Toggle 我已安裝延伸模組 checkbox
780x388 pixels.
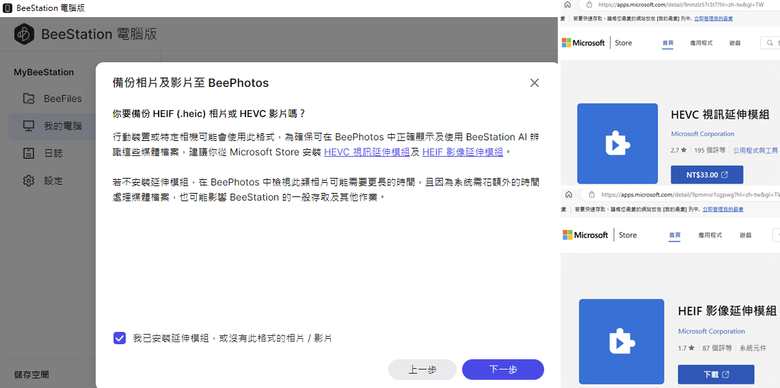(x=119, y=338)
